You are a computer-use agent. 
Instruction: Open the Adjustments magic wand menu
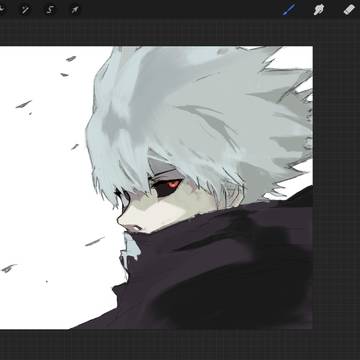click(x=25, y=10)
